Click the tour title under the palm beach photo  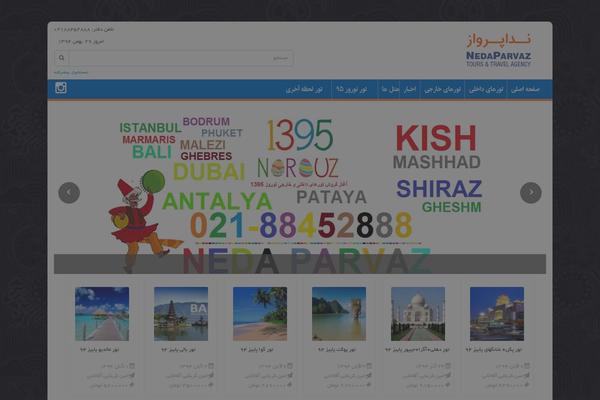tap(257, 349)
